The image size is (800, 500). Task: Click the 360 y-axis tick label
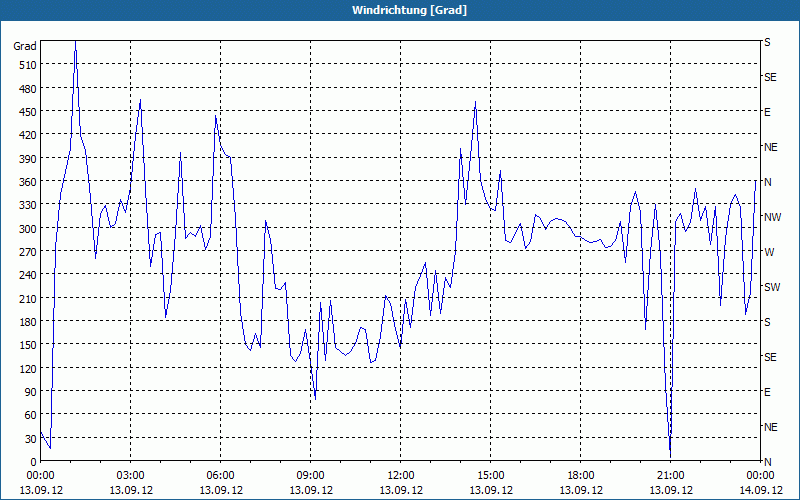28,182
